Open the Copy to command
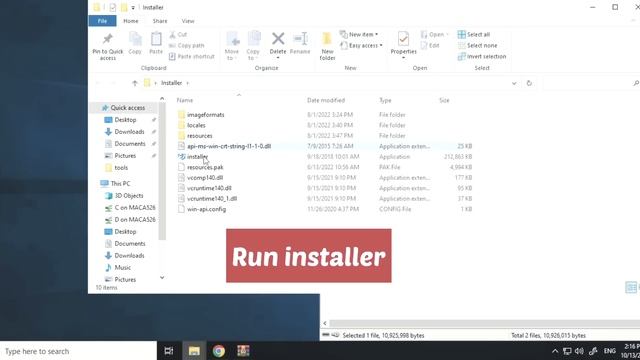The height and width of the screenshot is (360, 640). [253, 46]
